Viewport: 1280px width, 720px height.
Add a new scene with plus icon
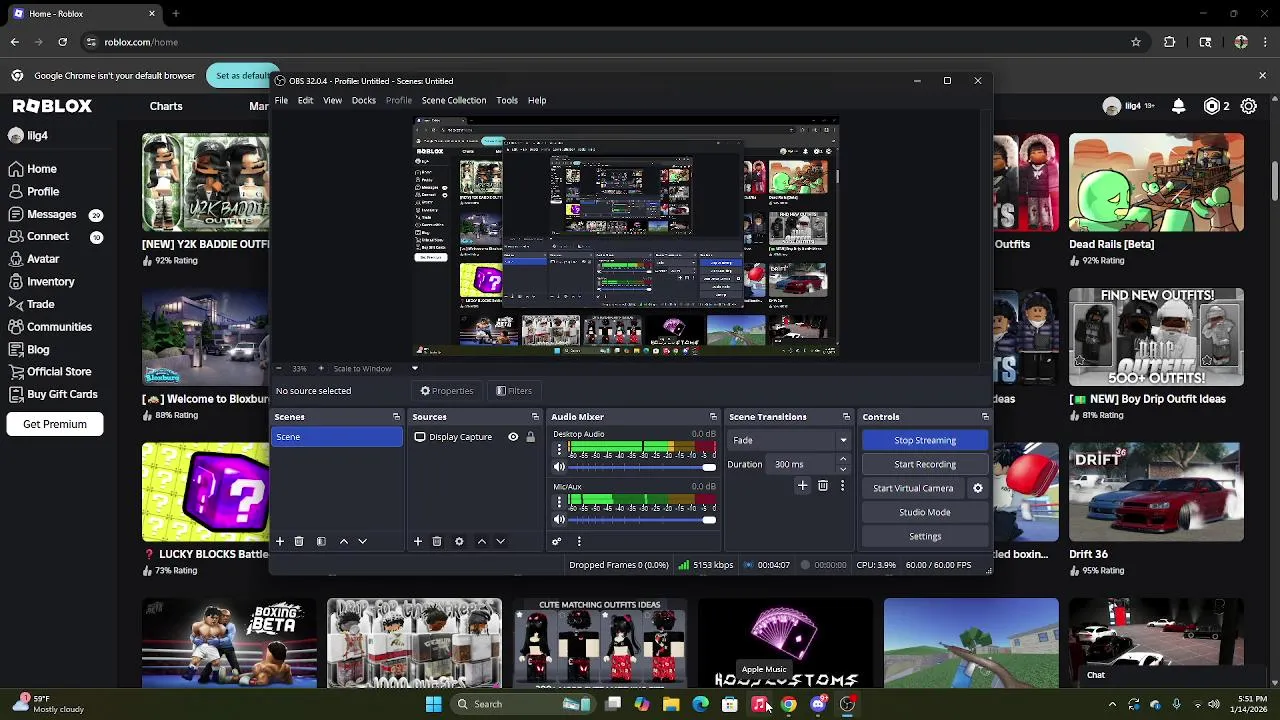(x=280, y=541)
